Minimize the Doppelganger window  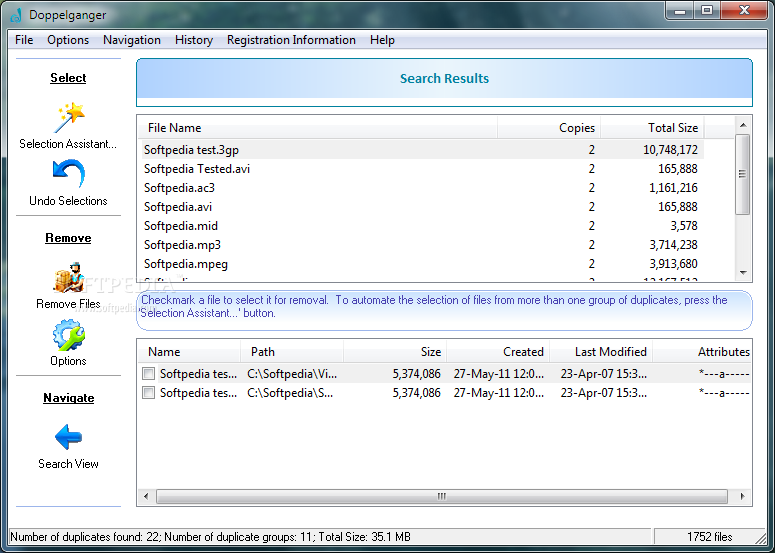click(x=681, y=11)
